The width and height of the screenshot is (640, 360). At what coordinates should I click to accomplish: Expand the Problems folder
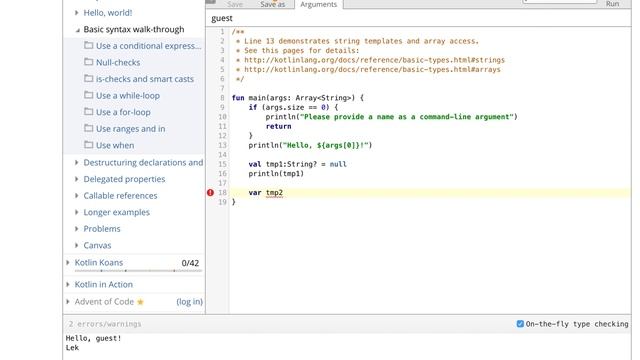76,229
